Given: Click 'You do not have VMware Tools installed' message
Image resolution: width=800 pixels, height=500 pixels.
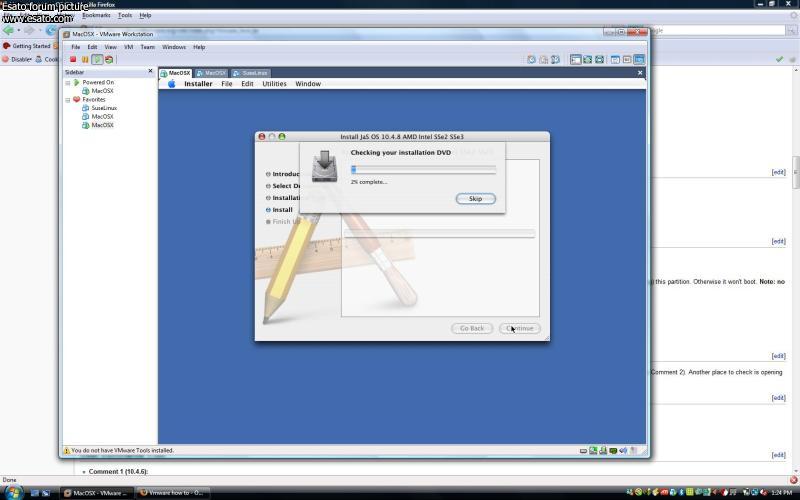Looking at the screenshot, I should pyautogui.click(x=122, y=451).
